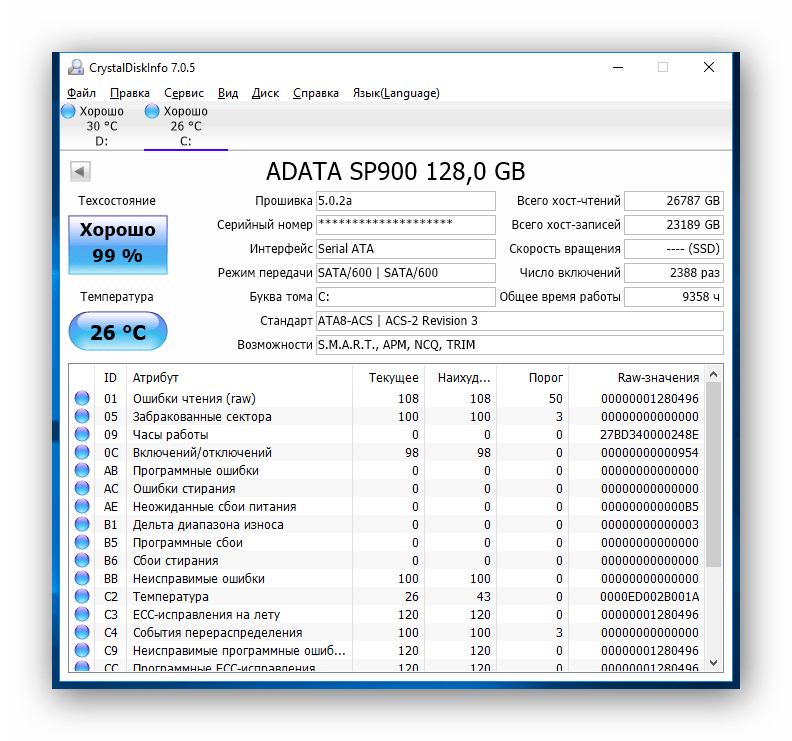Select the Неожиданные сбои питания row text
The image size is (792, 741).
(x=215, y=507)
